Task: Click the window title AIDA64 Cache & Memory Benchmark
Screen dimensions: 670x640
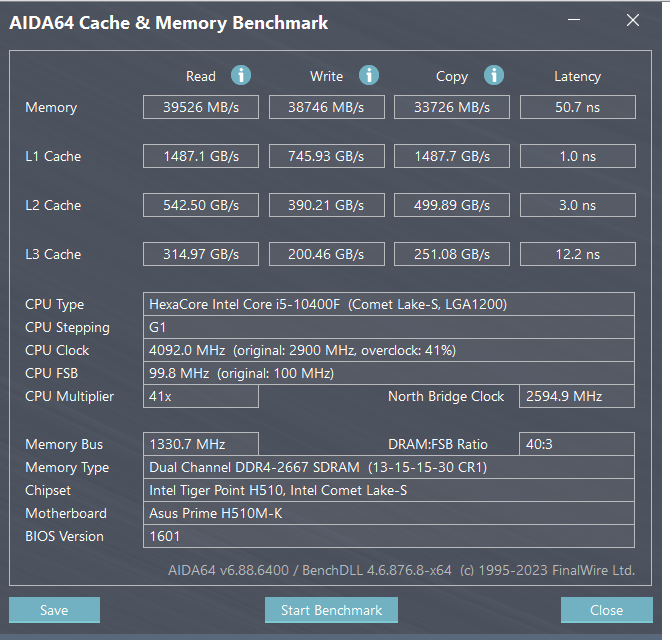Action: [169, 23]
